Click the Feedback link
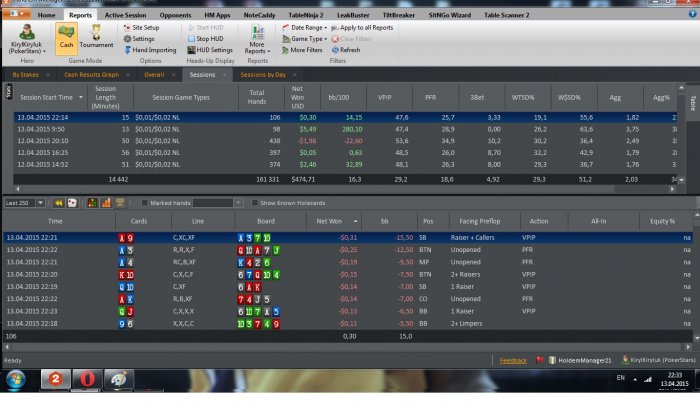 (512, 360)
